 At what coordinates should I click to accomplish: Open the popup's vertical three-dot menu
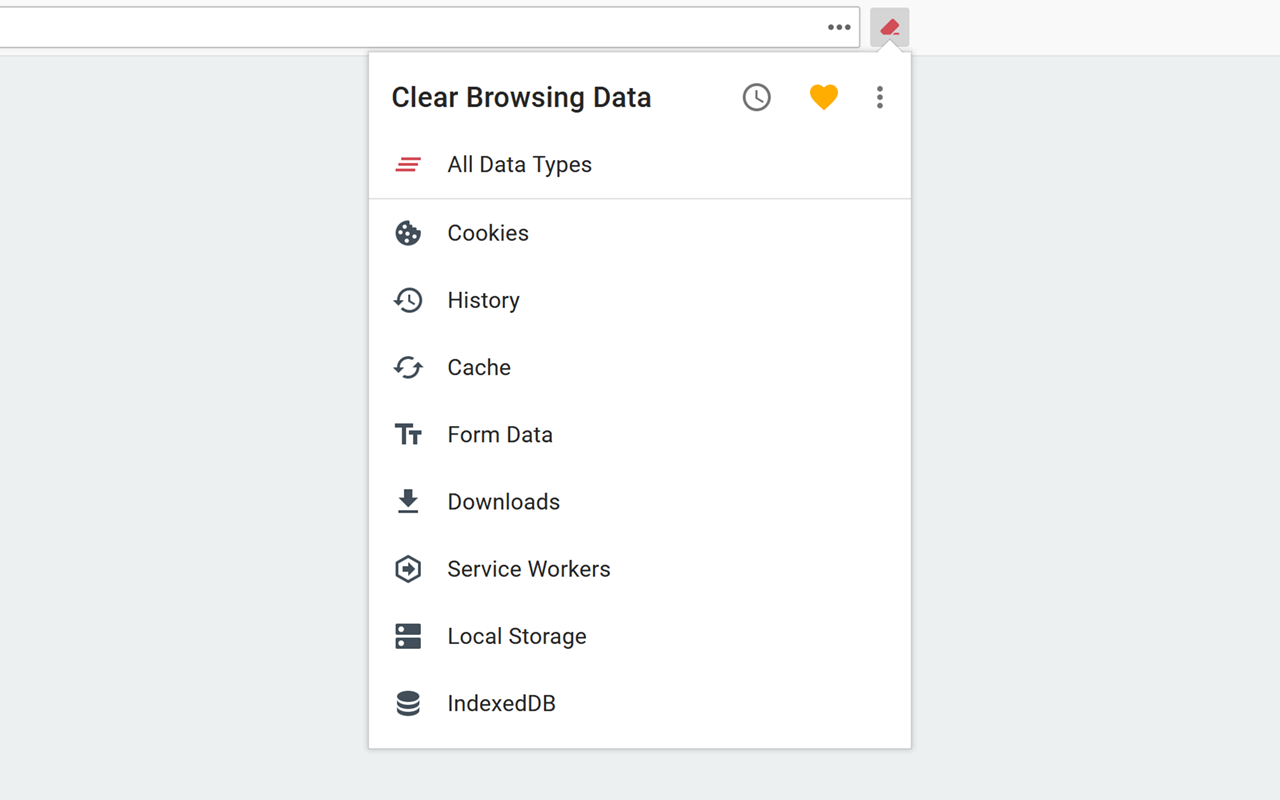(880, 97)
